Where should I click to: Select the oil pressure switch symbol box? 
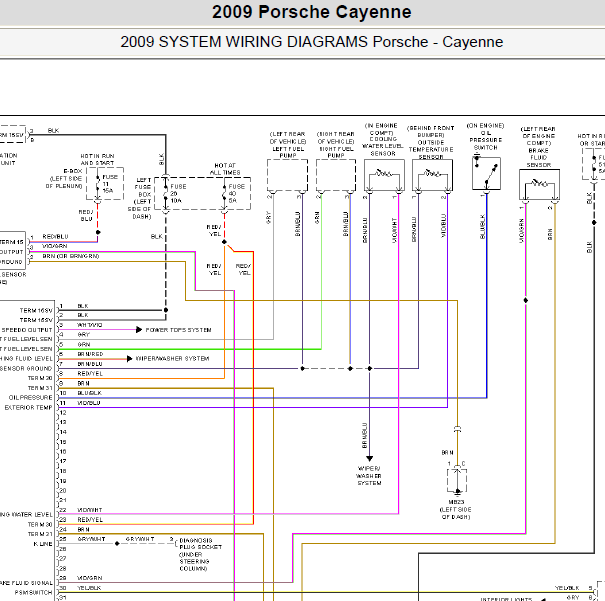486,173
